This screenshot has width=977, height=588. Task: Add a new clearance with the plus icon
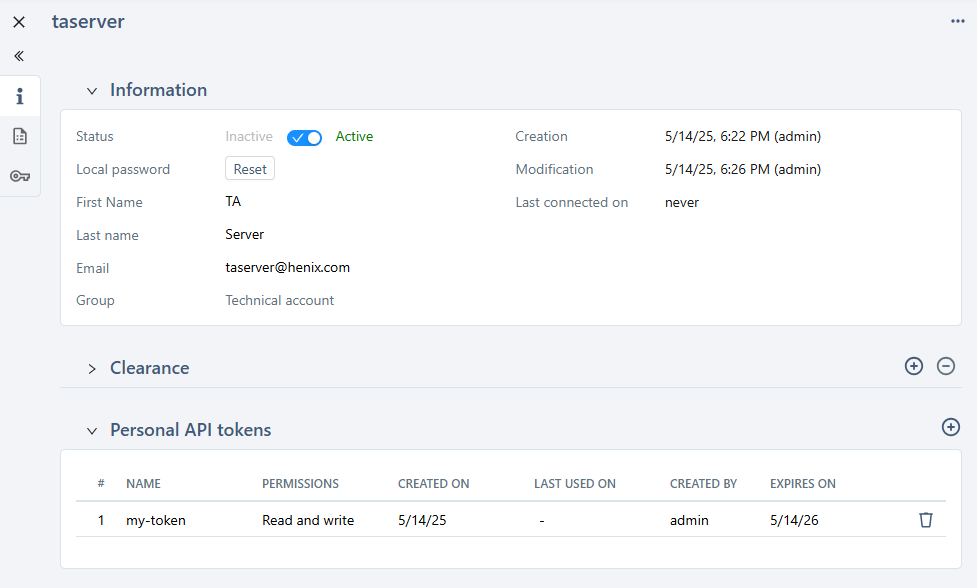[913, 366]
